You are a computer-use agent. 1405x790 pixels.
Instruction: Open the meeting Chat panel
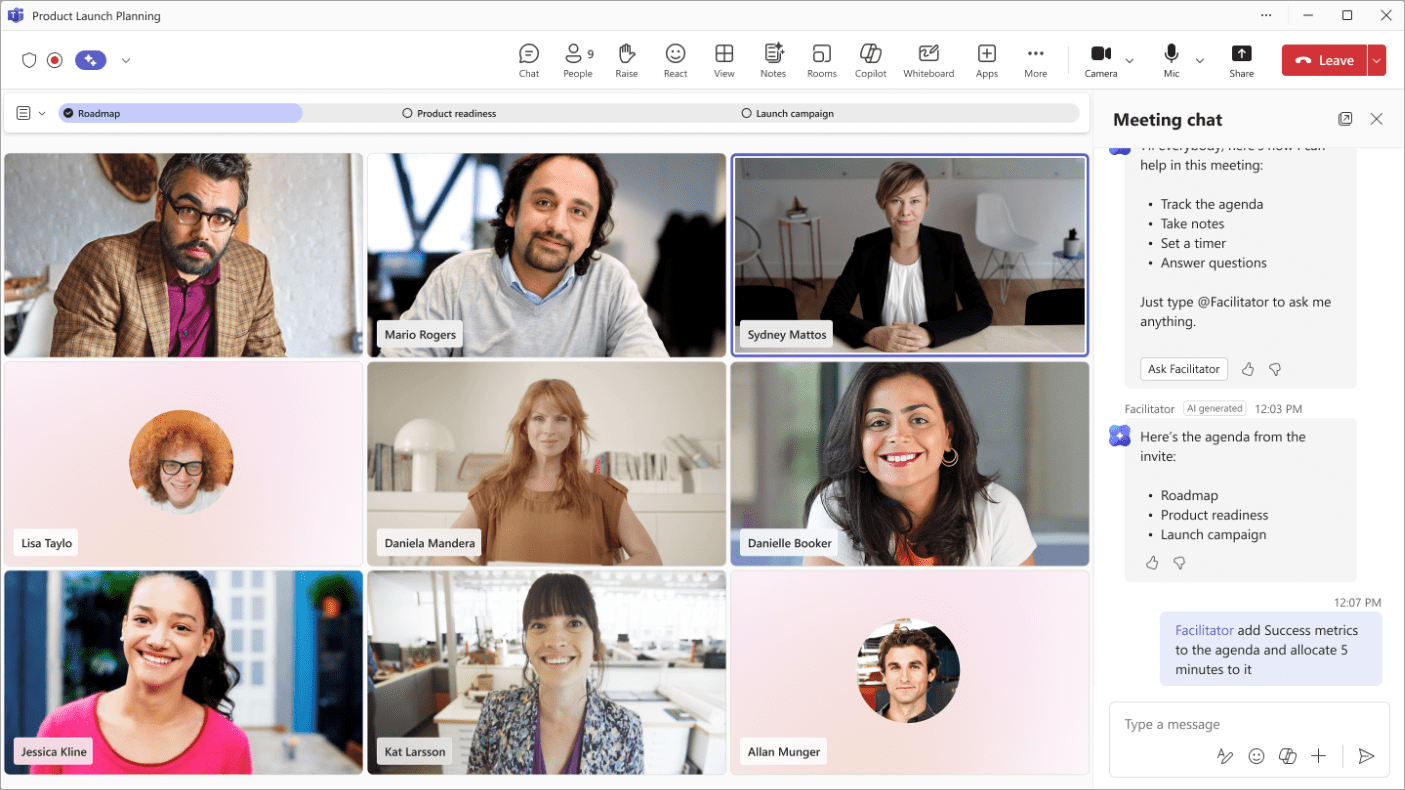click(x=528, y=60)
